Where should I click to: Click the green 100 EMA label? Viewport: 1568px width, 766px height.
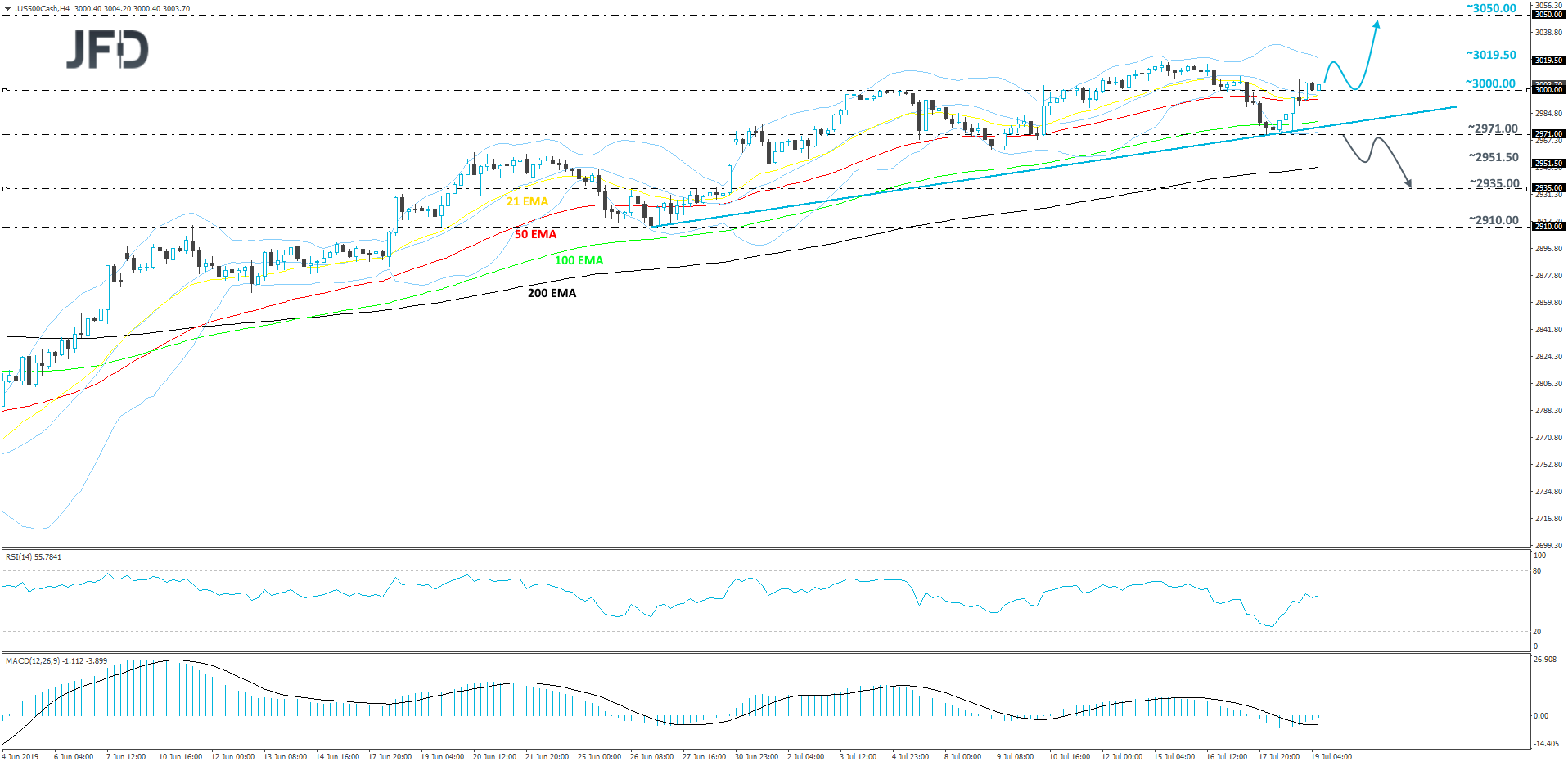(578, 260)
